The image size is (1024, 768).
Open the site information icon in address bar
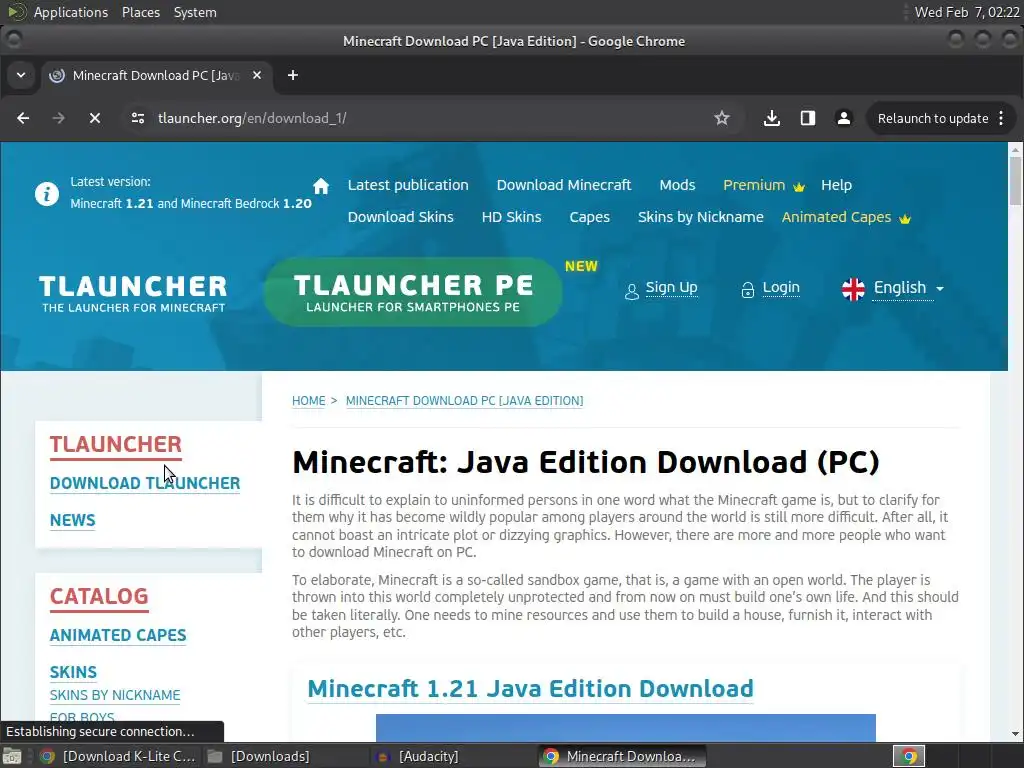pos(138,118)
